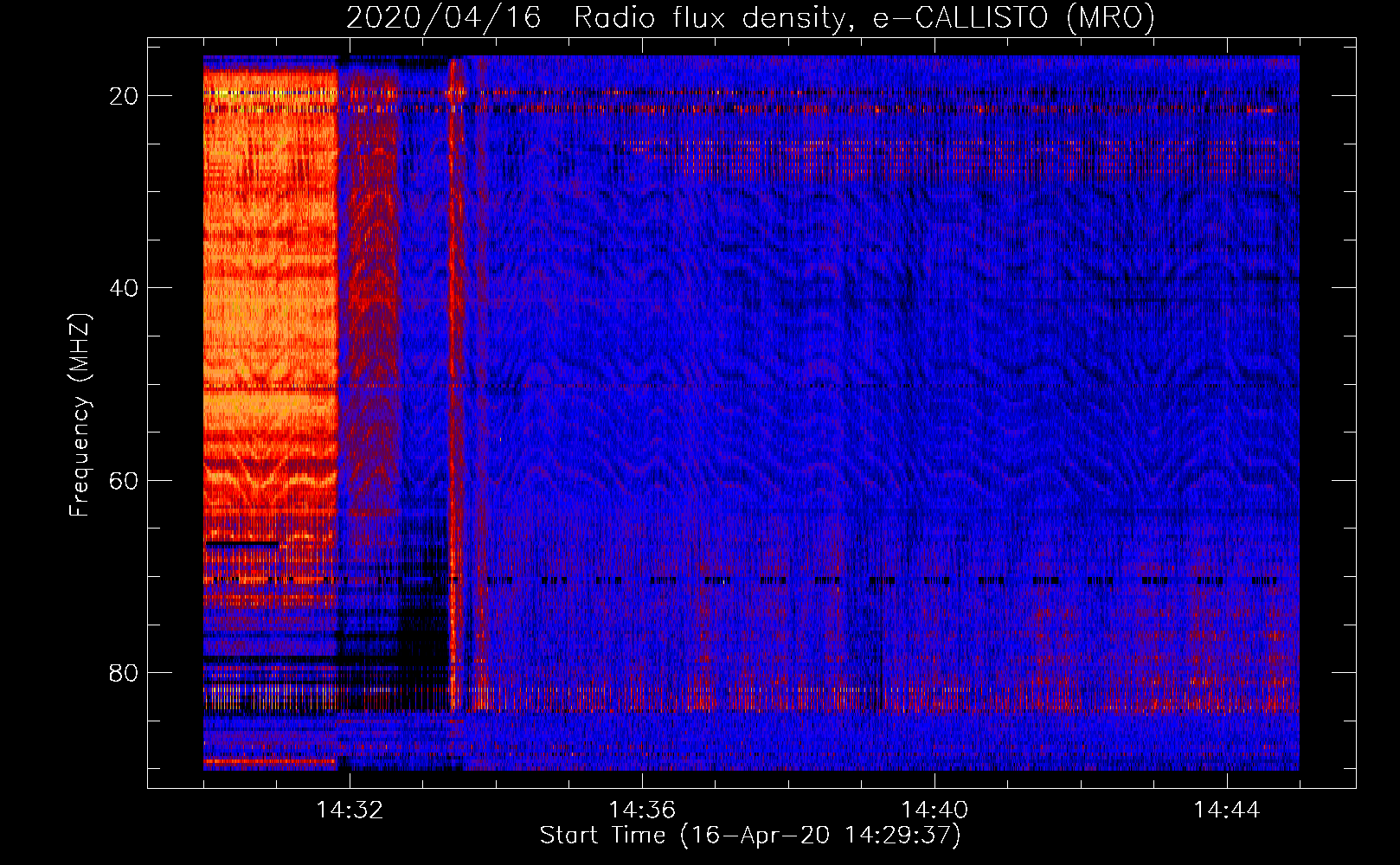
Task: Click the 14:36 time tick label
Action: pos(642,811)
